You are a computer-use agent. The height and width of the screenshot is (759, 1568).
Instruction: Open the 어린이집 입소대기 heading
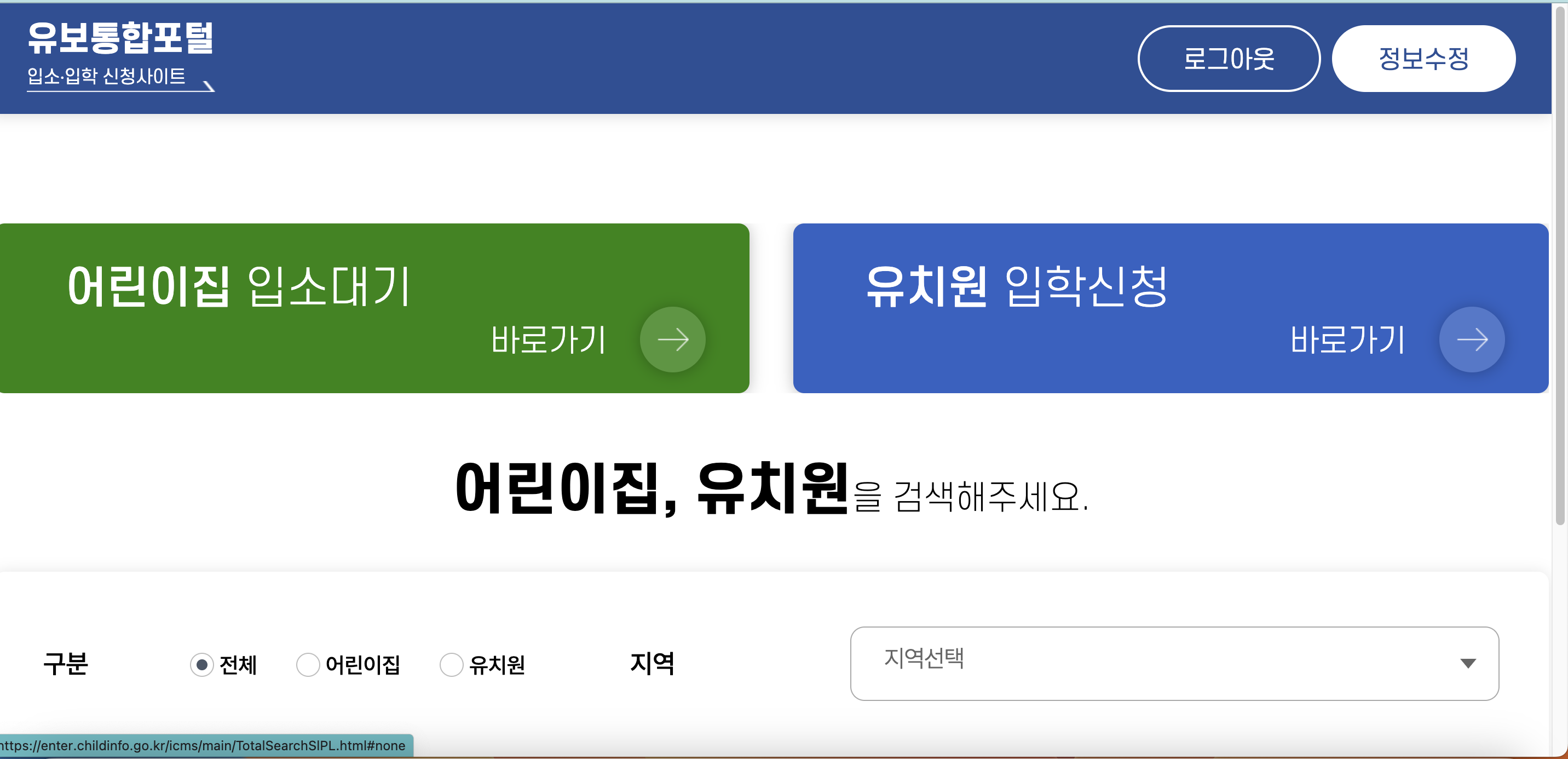point(239,286)
